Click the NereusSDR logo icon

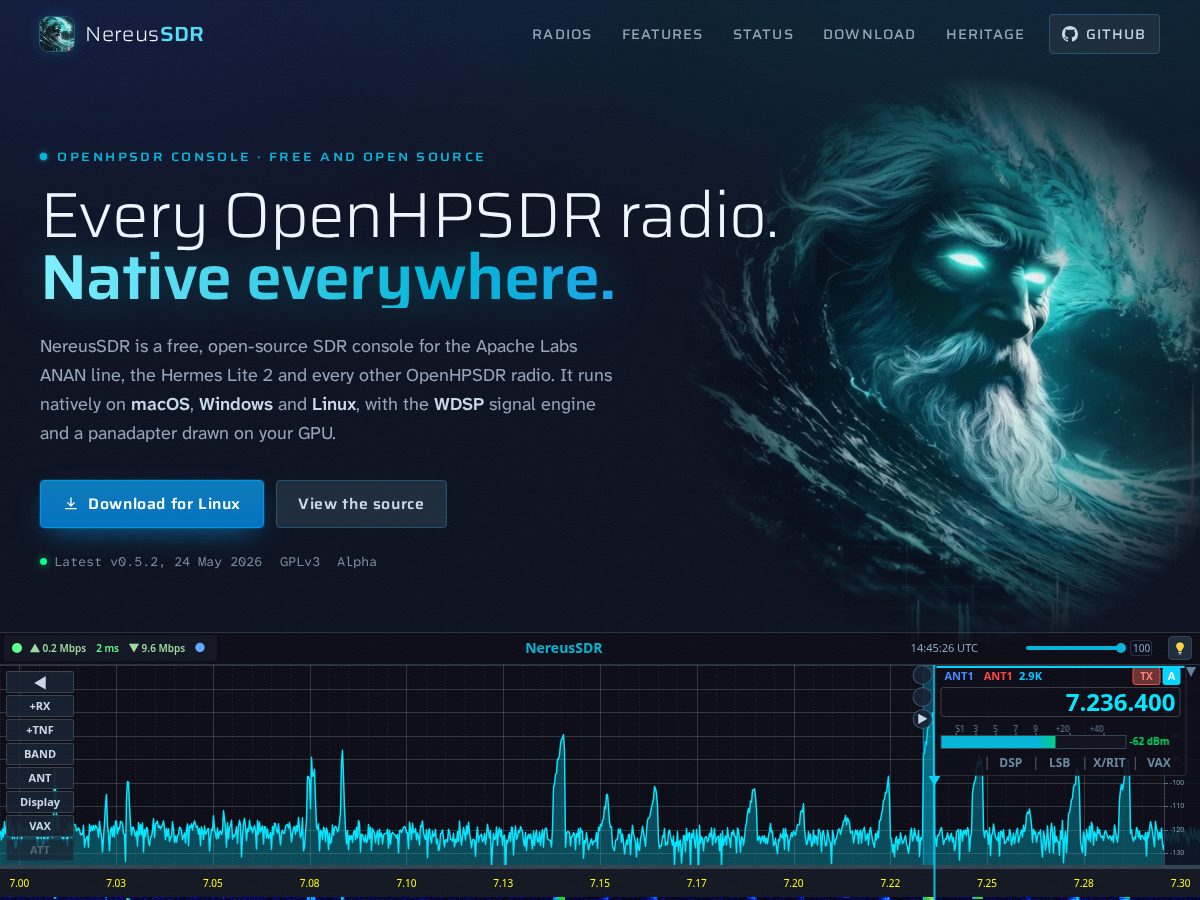point(57,34)
